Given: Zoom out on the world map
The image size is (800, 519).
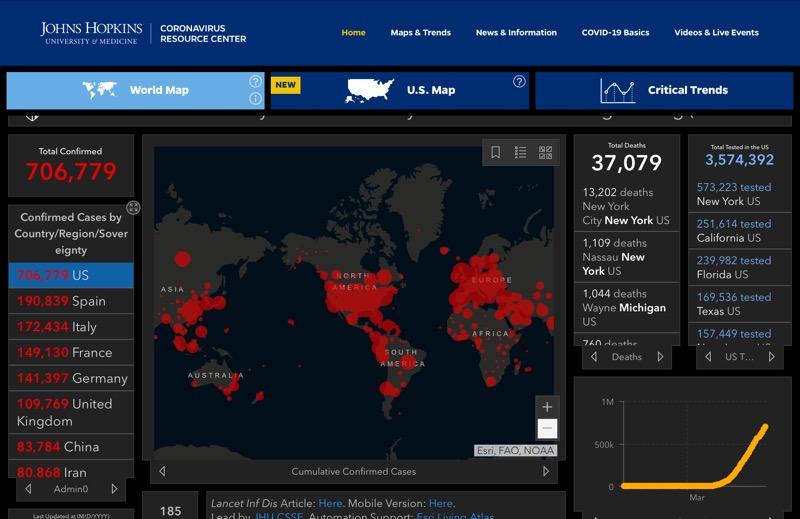Looking at the screenshot, I should coord(547,429).
